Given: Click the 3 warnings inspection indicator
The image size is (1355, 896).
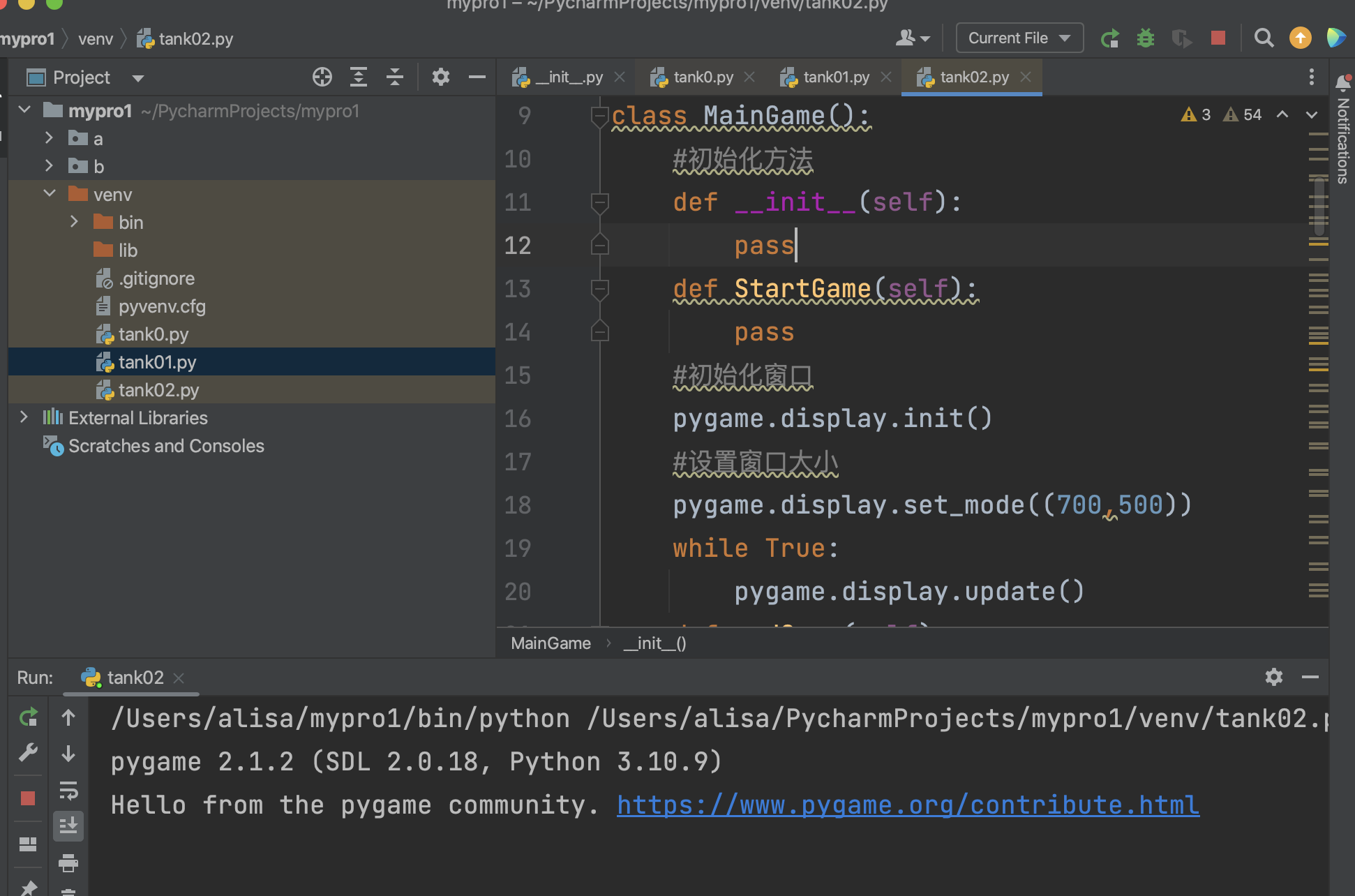Looking at the screenshot, I should tap(1196, 114).
